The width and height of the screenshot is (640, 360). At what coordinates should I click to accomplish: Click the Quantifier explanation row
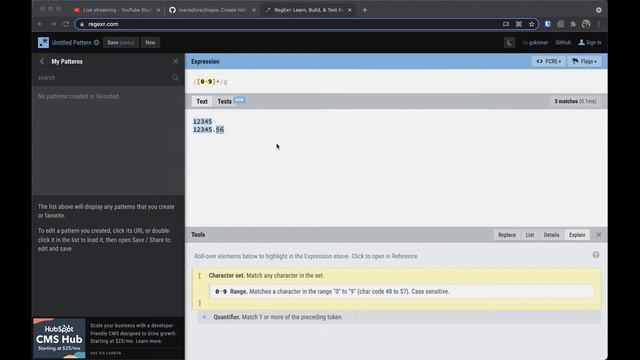[399, 317]
